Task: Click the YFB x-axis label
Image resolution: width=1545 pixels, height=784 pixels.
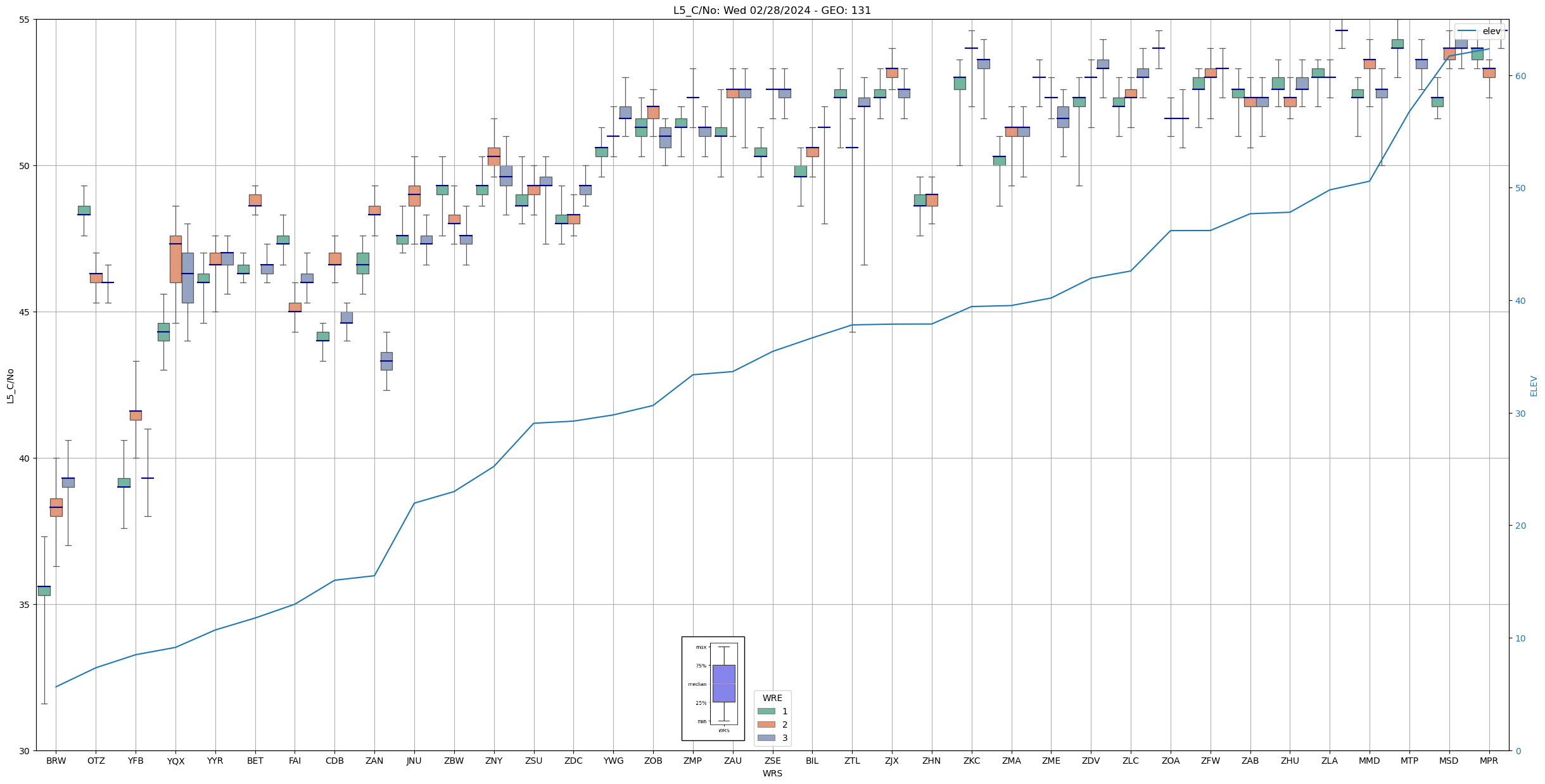Action: (x=136, y=761)
